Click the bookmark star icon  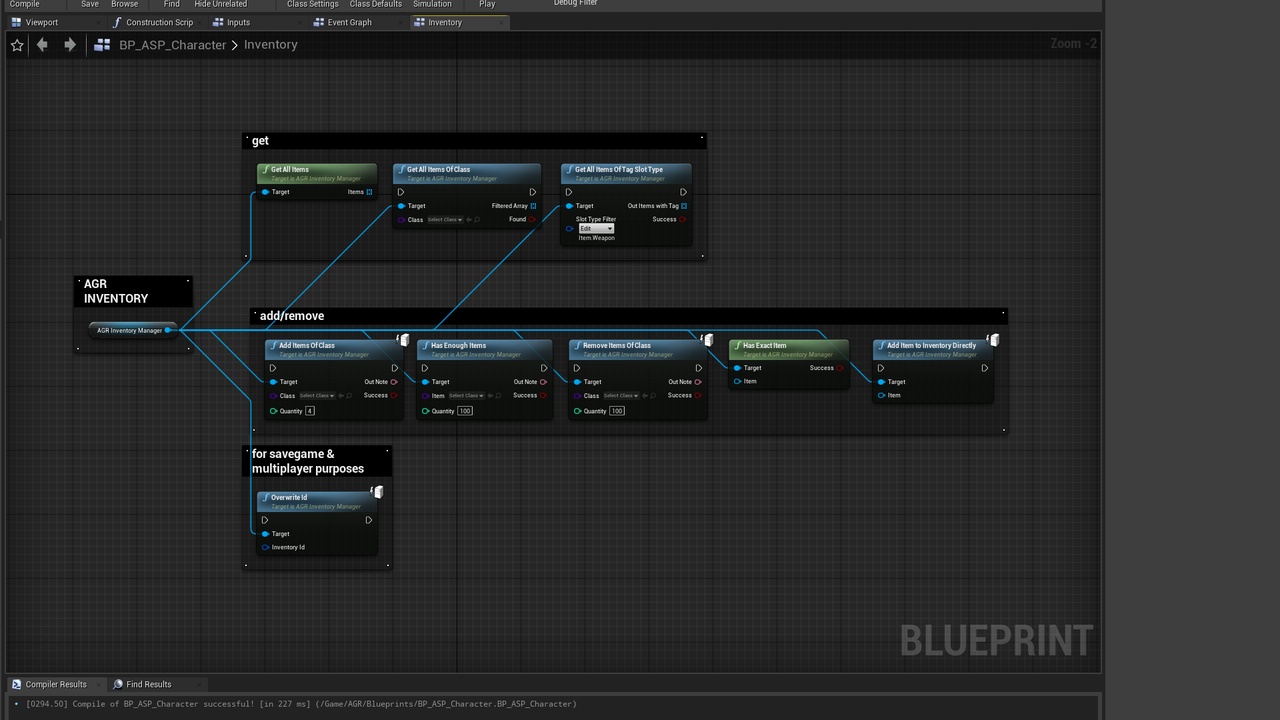click(17, 45)
